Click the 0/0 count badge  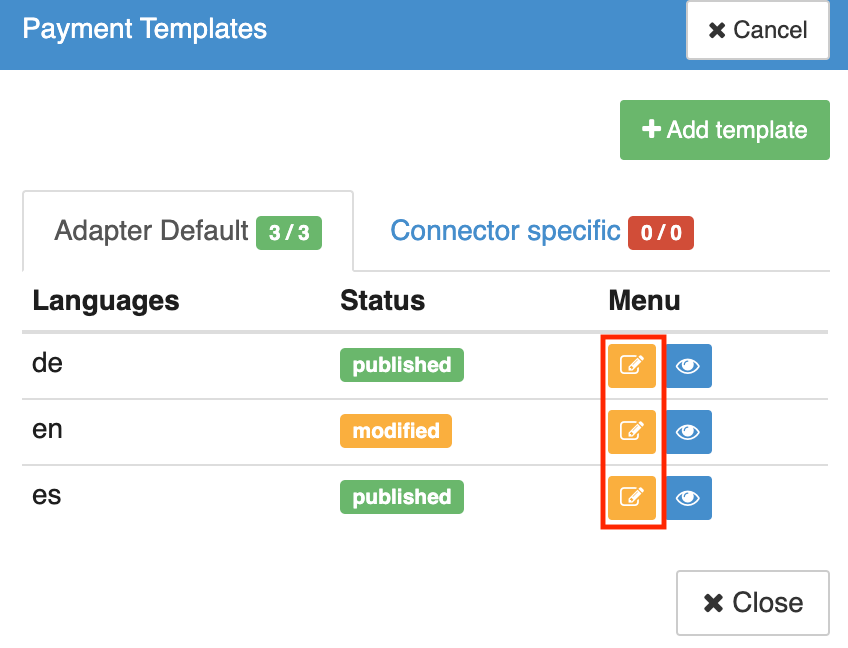coord(661,233)
